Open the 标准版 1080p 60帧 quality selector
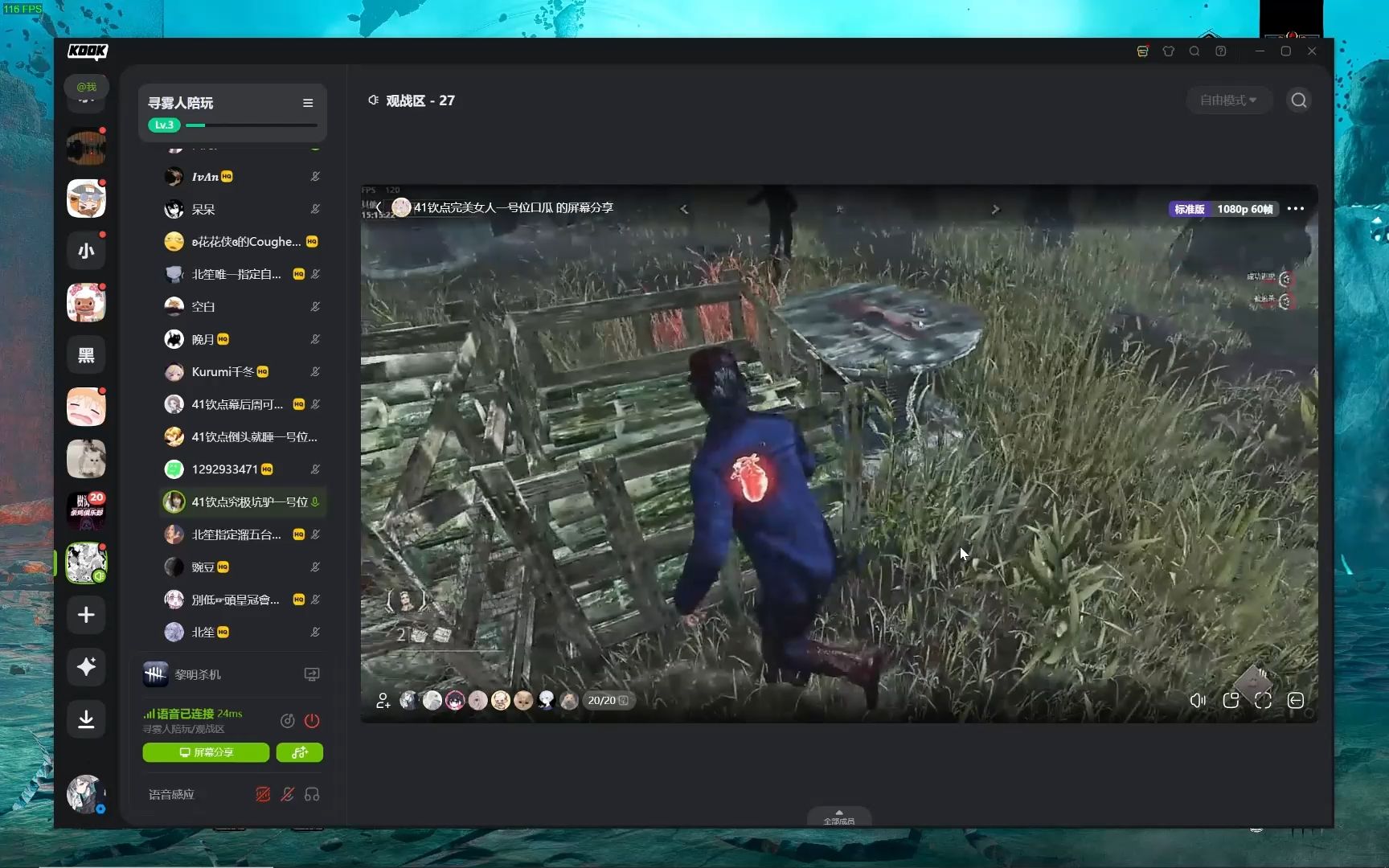The width and height of the screenshot is (1389, 868). pyautogui.click(x=1223, y=209)
